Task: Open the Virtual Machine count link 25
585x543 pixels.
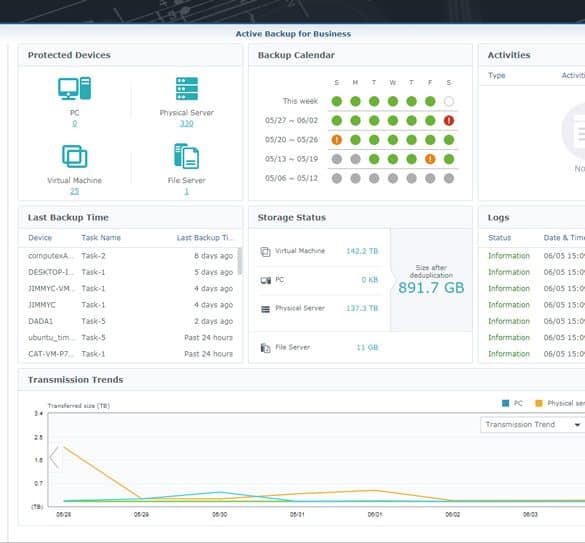Action: point(74,191)
